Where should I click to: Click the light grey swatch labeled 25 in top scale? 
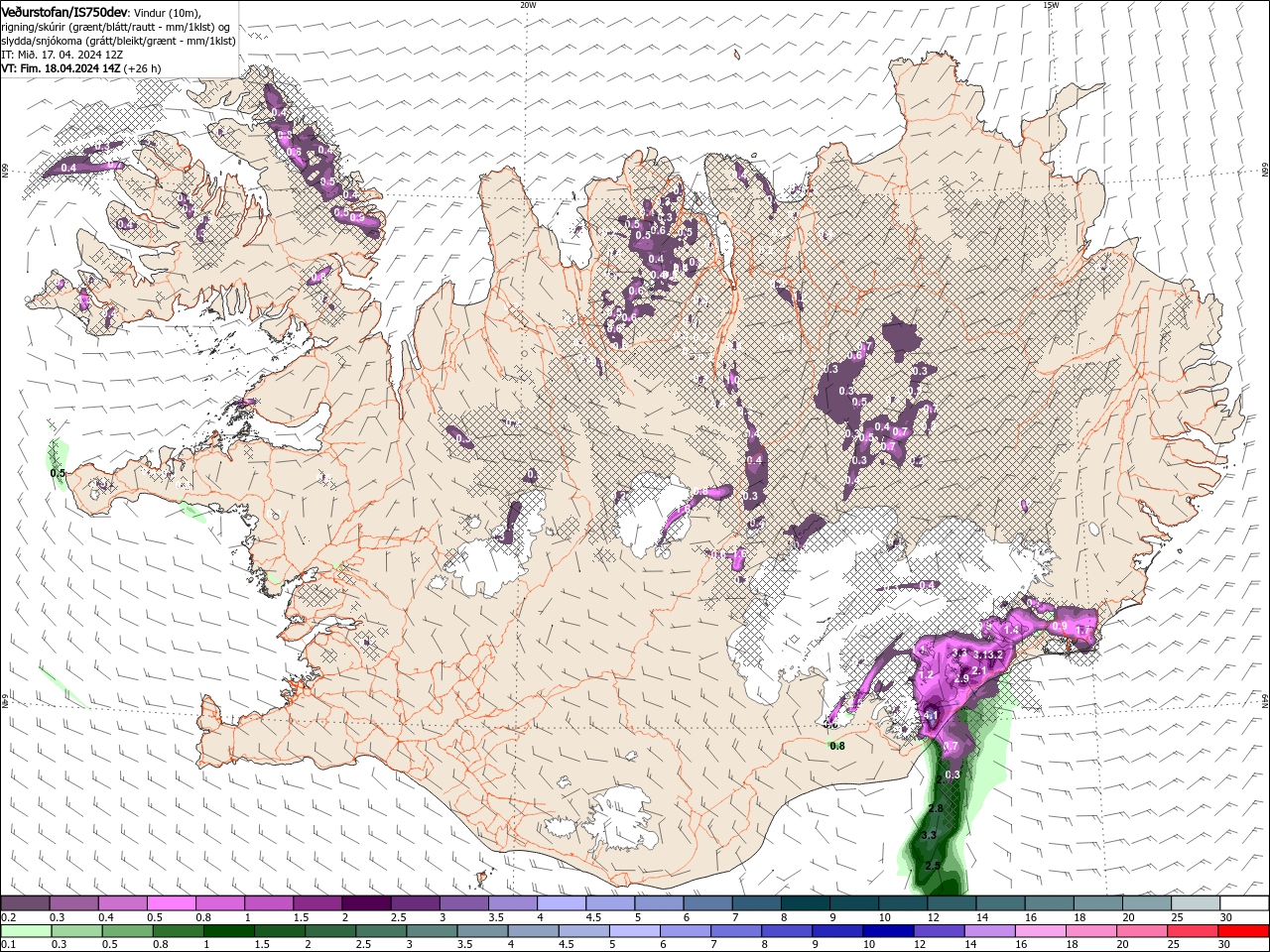point(1195,903)
